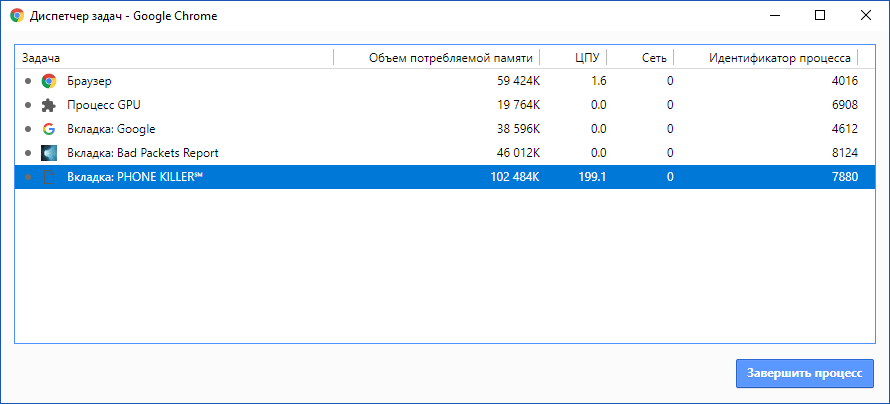Click memory value 19 764K

click(518, 105)
